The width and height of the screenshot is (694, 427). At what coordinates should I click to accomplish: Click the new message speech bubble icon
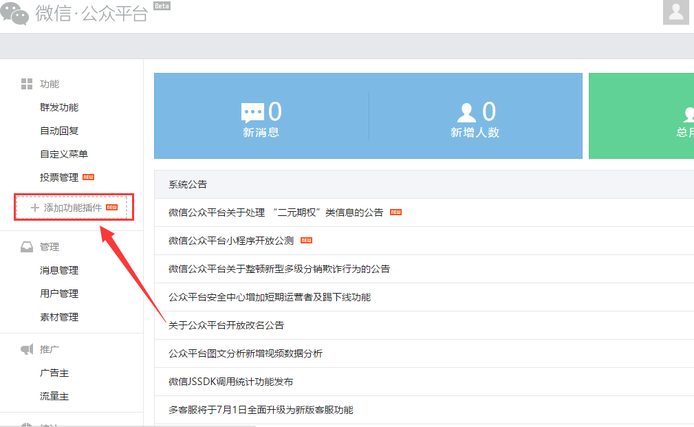[x=253, y=112]
